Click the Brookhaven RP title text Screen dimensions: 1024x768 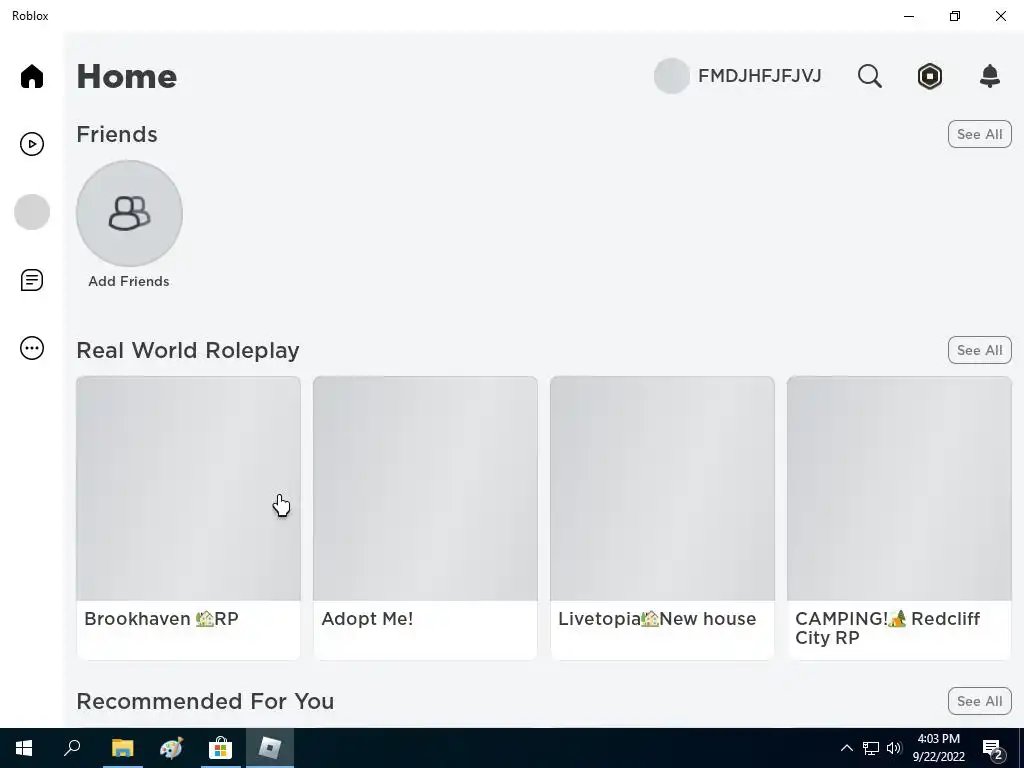tap(161, 618)
